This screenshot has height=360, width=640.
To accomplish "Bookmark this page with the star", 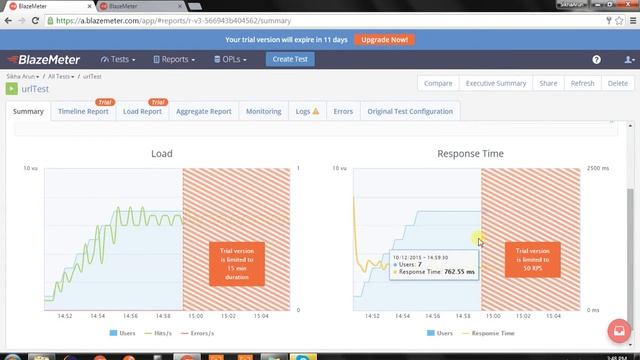I will (619, 20).
